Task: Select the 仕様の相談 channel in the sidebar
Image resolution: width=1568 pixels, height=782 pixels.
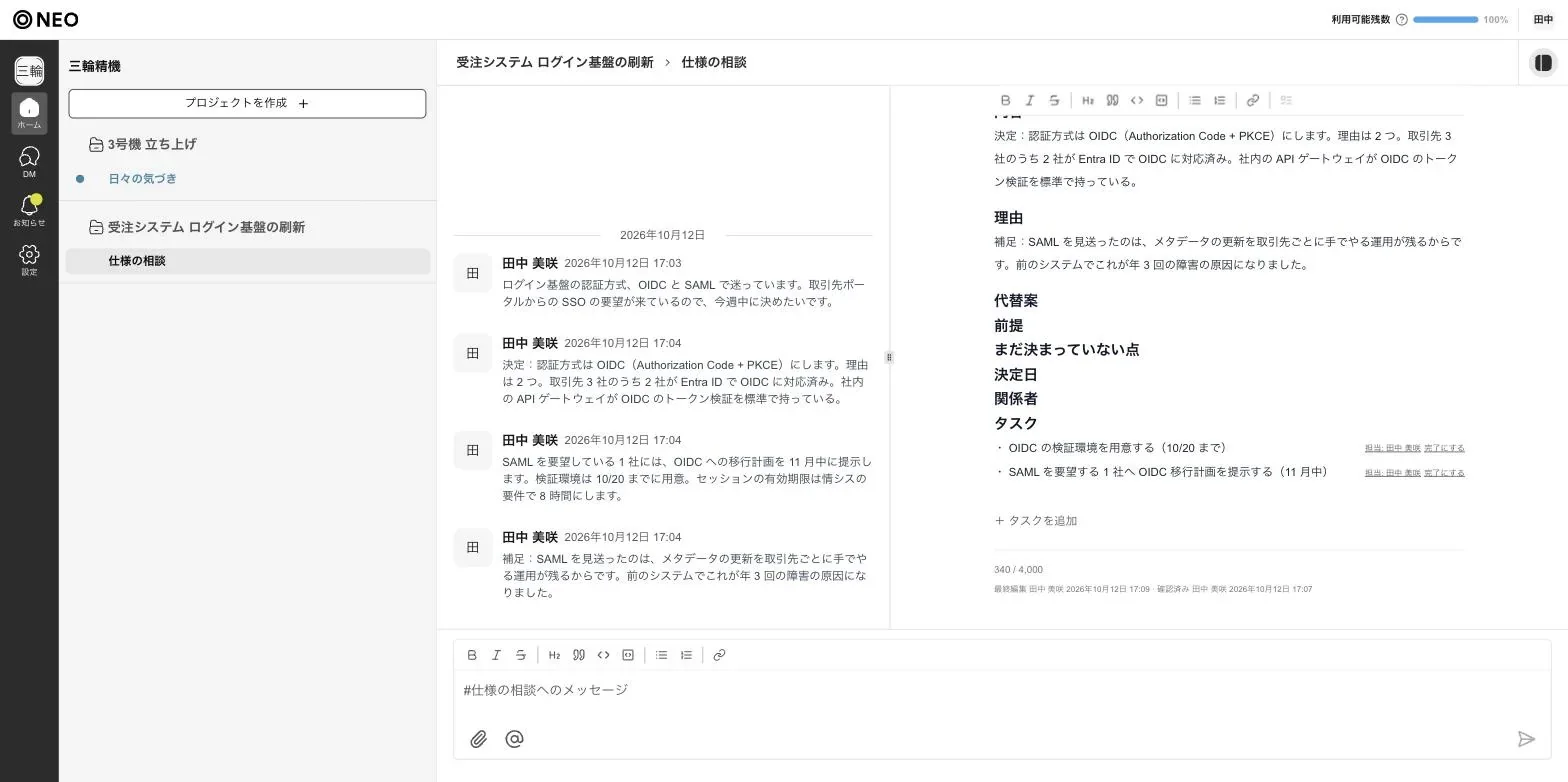Action: pyautogui.click(x=248, y=261)
